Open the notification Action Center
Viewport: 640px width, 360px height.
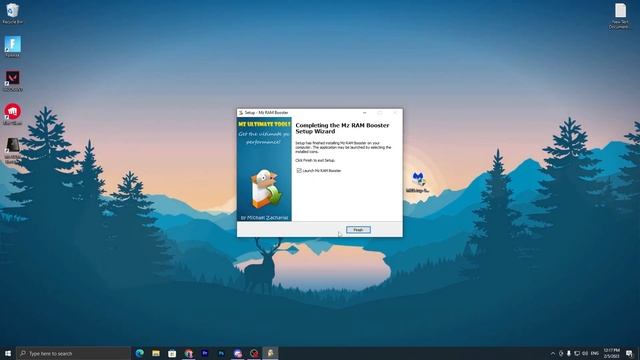pos(629,353)
